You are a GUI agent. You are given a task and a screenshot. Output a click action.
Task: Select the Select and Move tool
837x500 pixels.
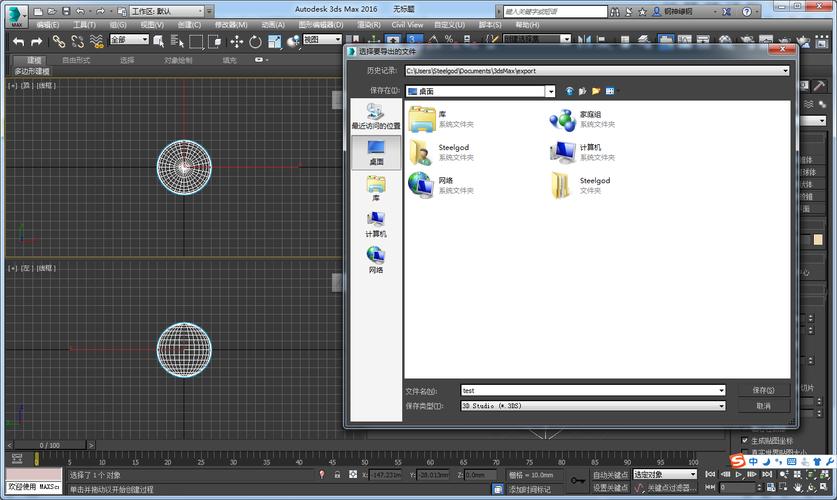(x=237, y=41)
